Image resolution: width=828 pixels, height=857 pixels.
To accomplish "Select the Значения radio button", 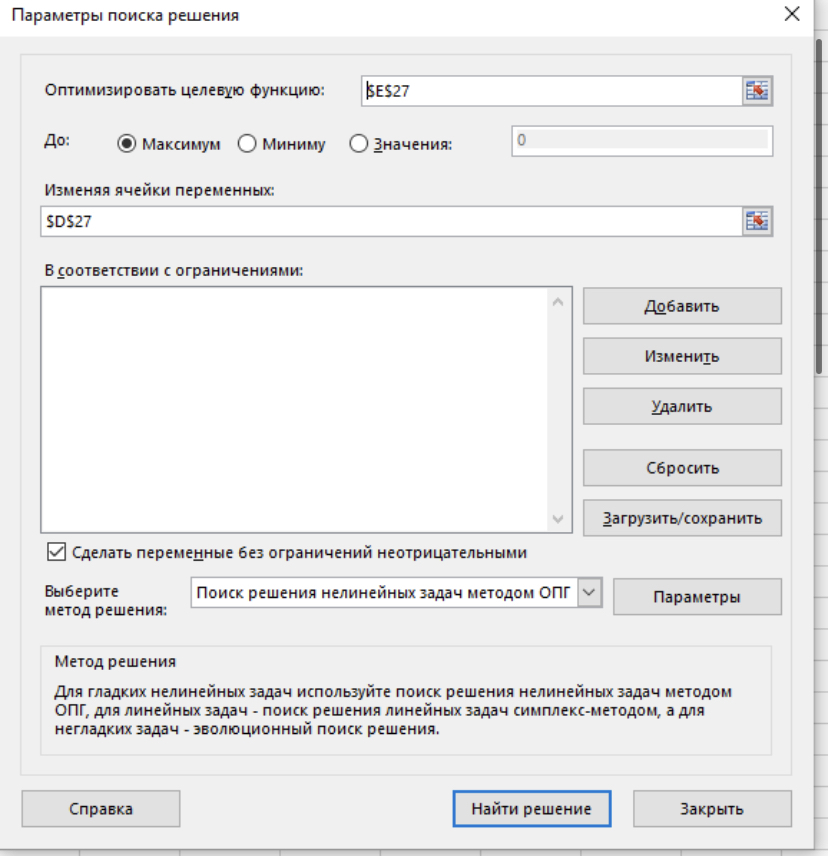I will coord(359,144).
